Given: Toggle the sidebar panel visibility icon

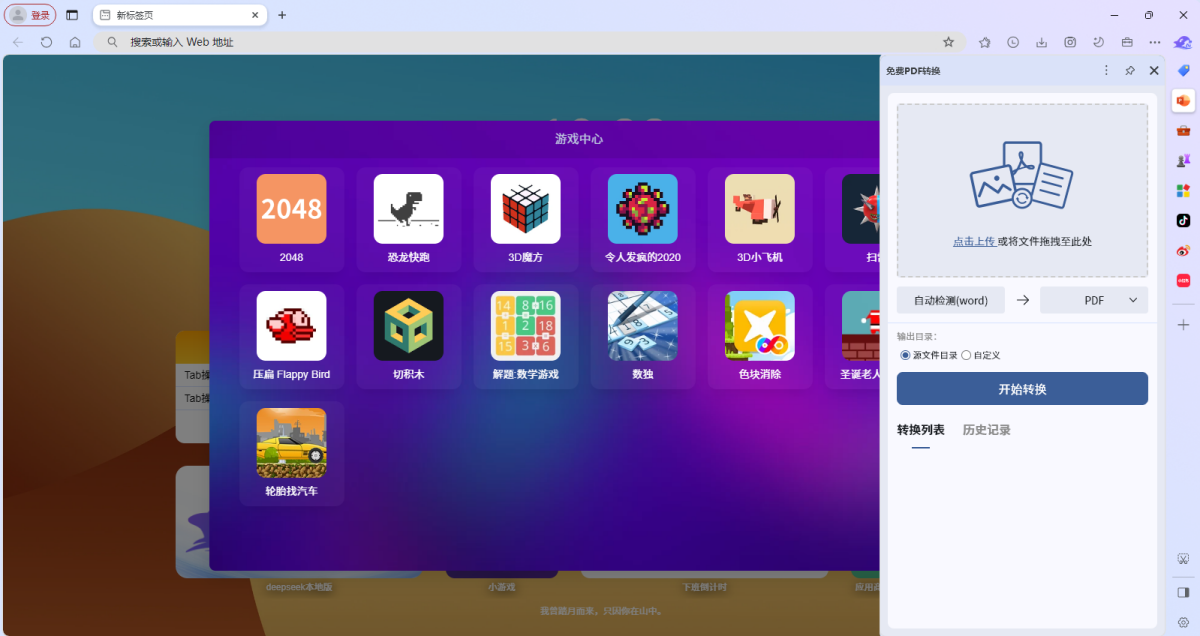Looking at the screenshot, I should click(x=1183, y=591).
